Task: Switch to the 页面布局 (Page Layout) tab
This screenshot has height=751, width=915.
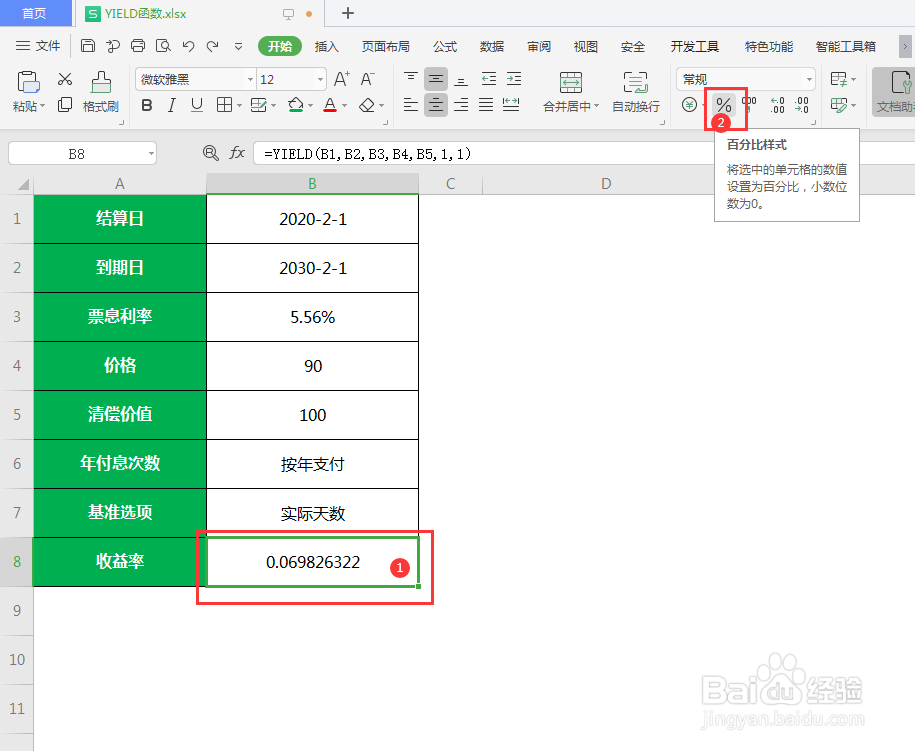Action: coord(385,46)
